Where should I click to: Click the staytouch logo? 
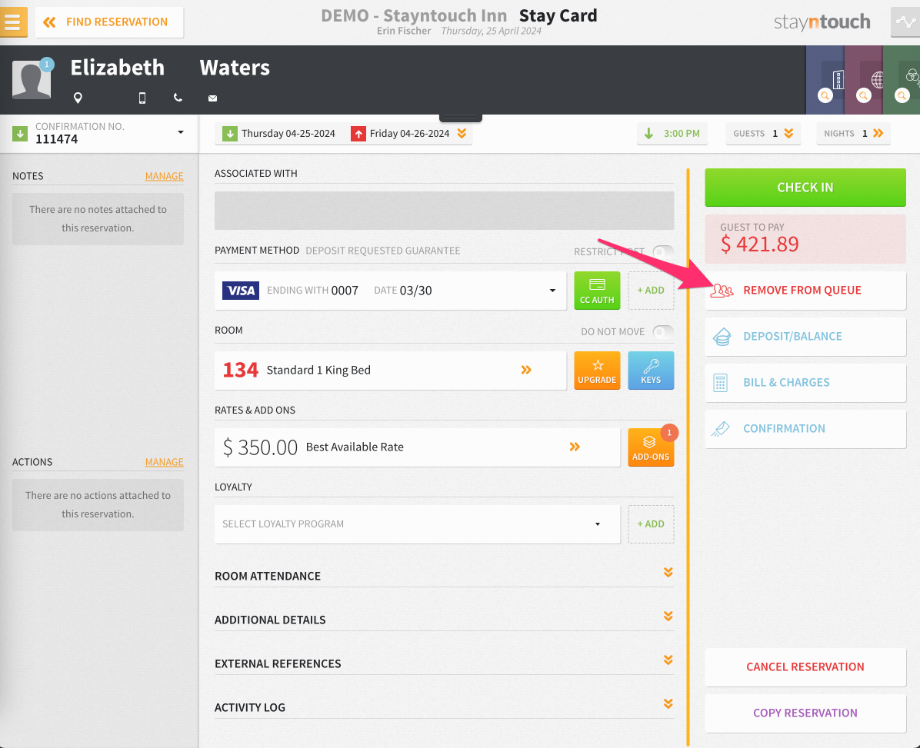[822, 22]
